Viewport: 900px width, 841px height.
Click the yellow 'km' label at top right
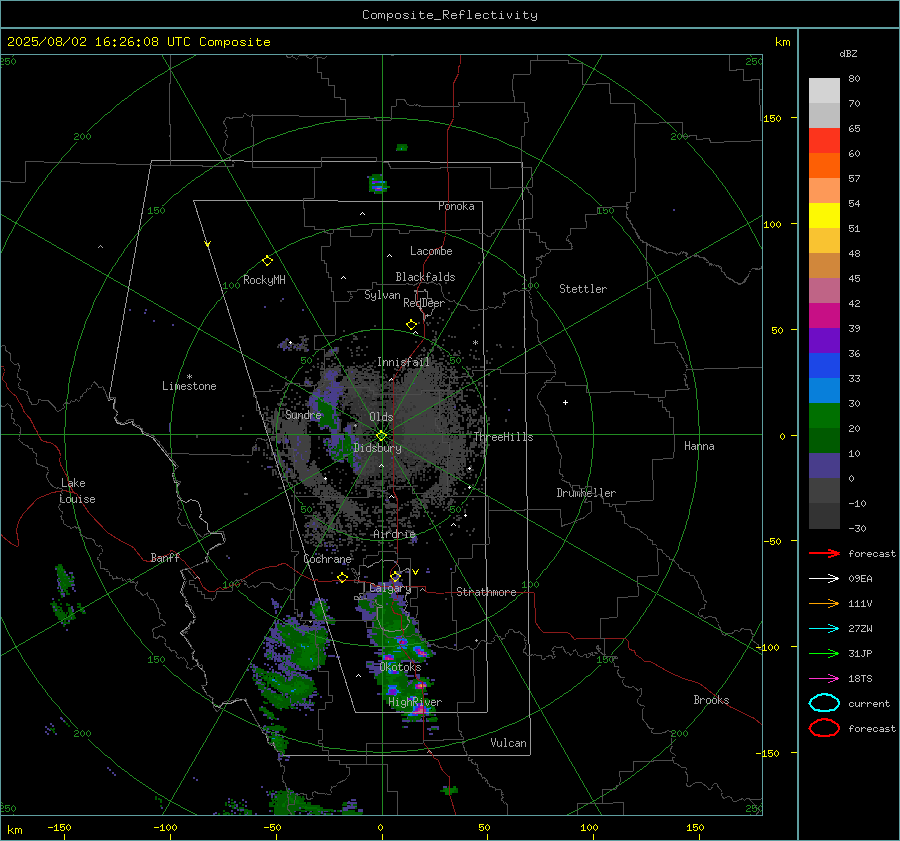(782, 42)
